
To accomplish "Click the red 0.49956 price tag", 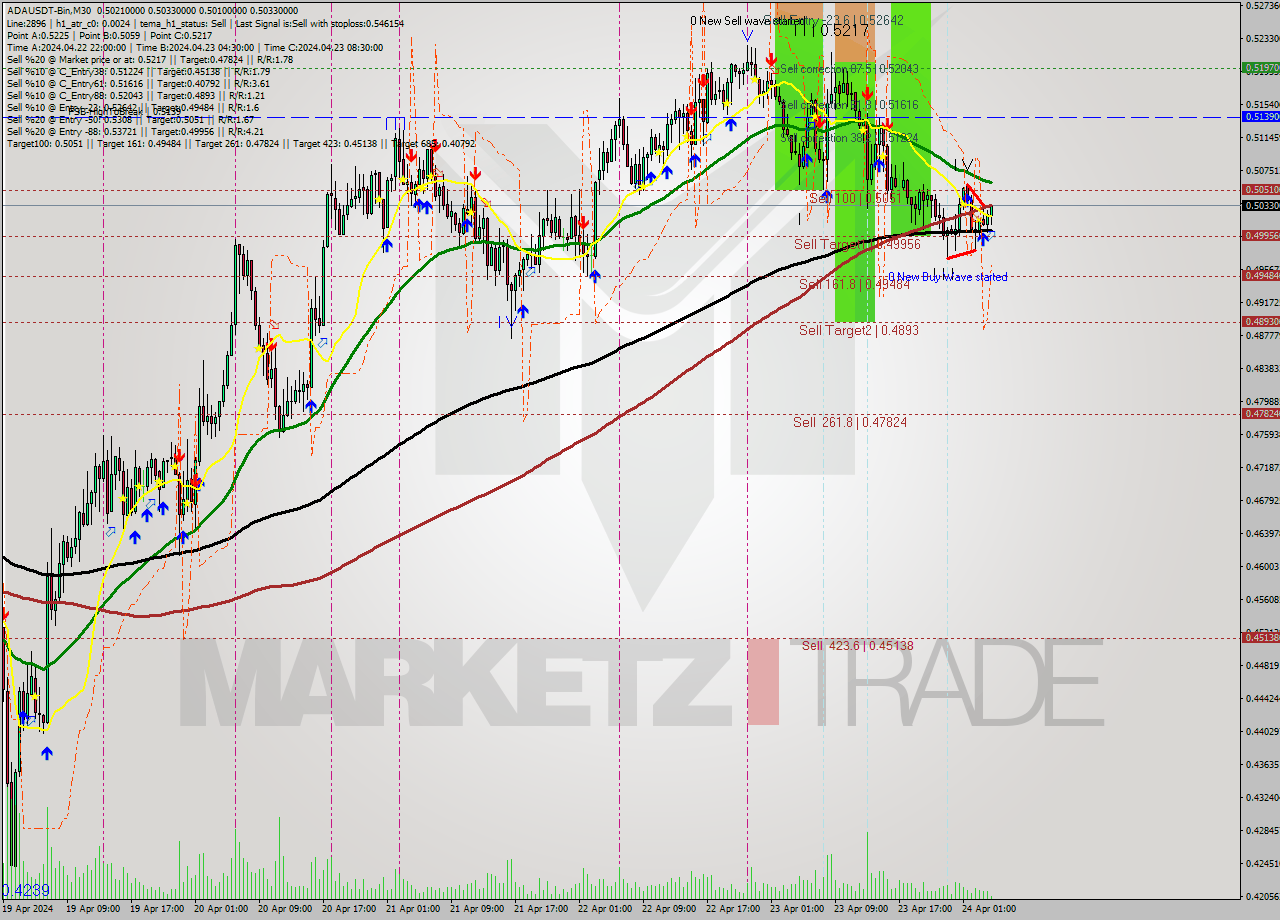I will tap(1260, 235).
